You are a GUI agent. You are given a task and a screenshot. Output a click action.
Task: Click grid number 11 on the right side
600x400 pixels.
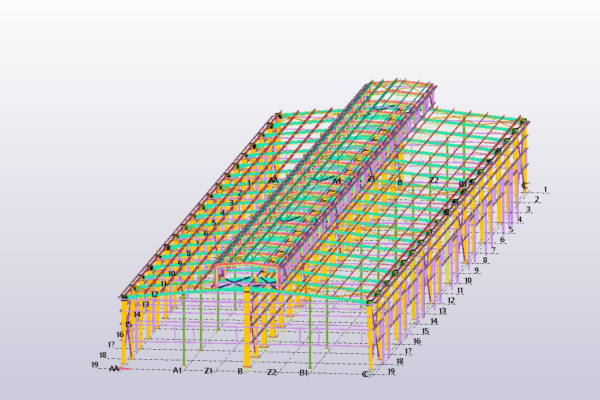coord(460,291)
